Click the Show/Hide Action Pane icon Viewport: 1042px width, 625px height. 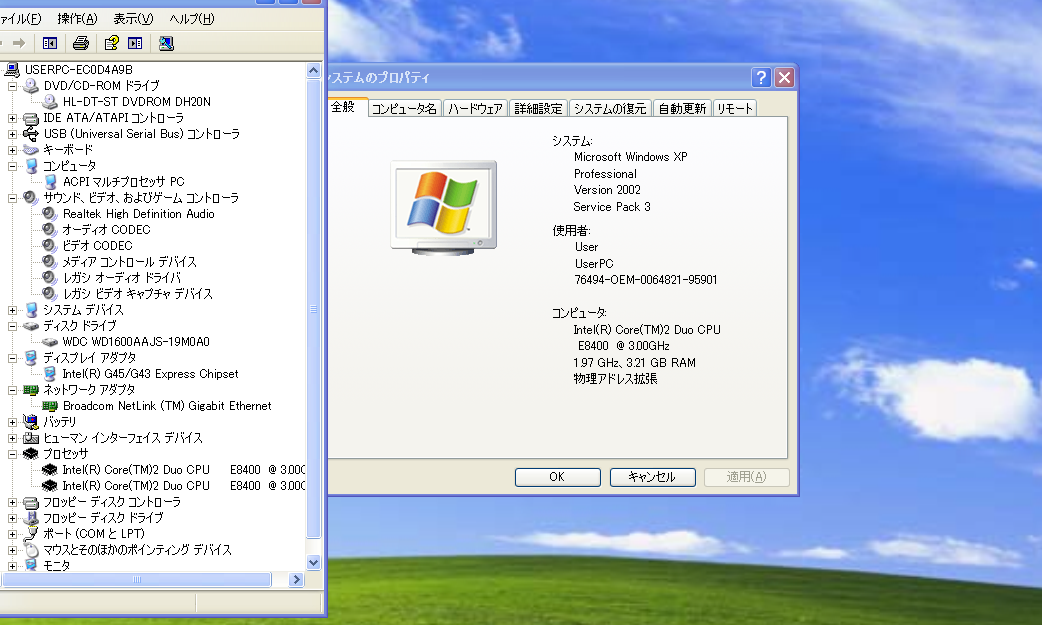pyautogui.click(x=133, y=43)
